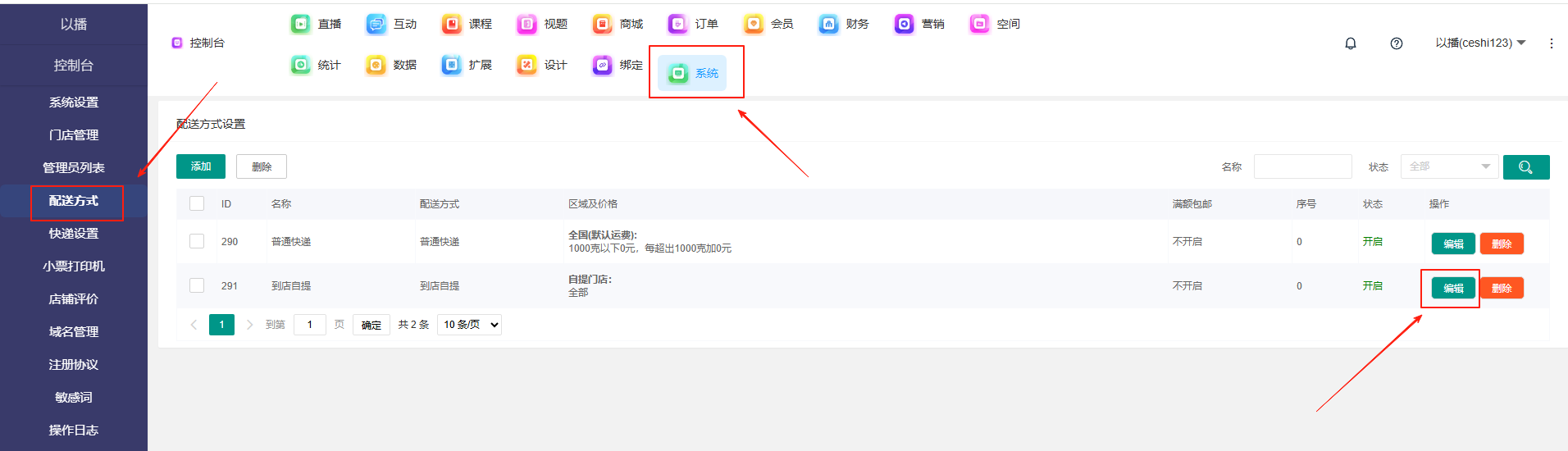1568x451 pixels.
Task: Open the 10 条/页 page size dropdown
Action: pyautogui.click(x=470, y=326)
